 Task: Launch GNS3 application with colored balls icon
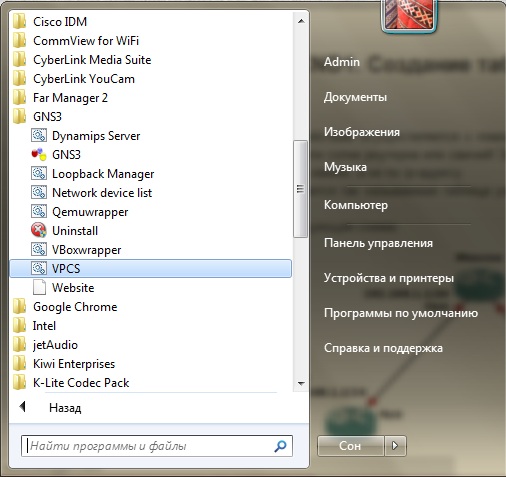pyautogui.click(x=39, y=155)
